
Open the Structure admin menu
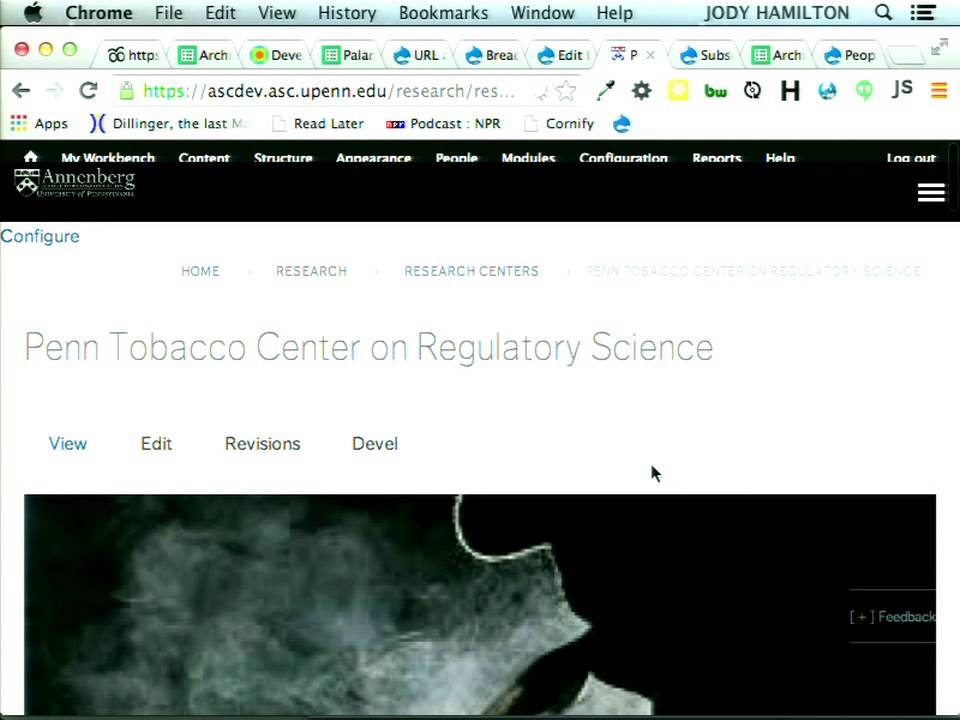pyautogui.click(x=283, y=158)
